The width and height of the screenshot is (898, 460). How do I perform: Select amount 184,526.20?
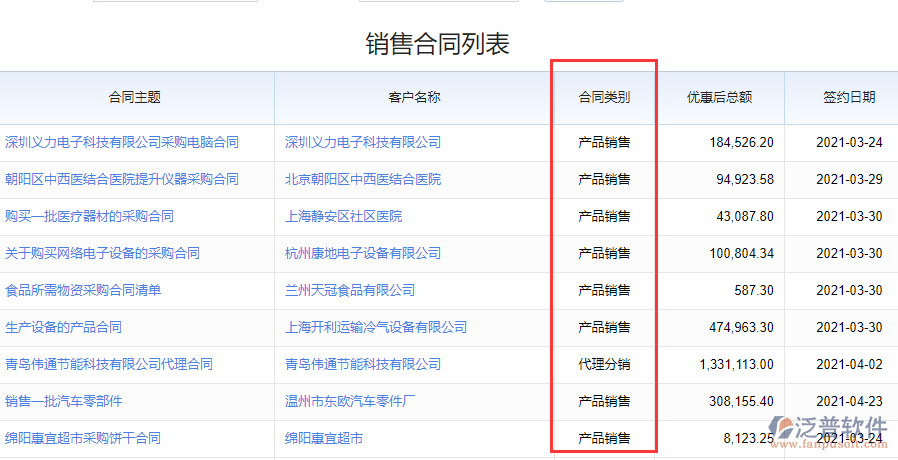(742, 142)
